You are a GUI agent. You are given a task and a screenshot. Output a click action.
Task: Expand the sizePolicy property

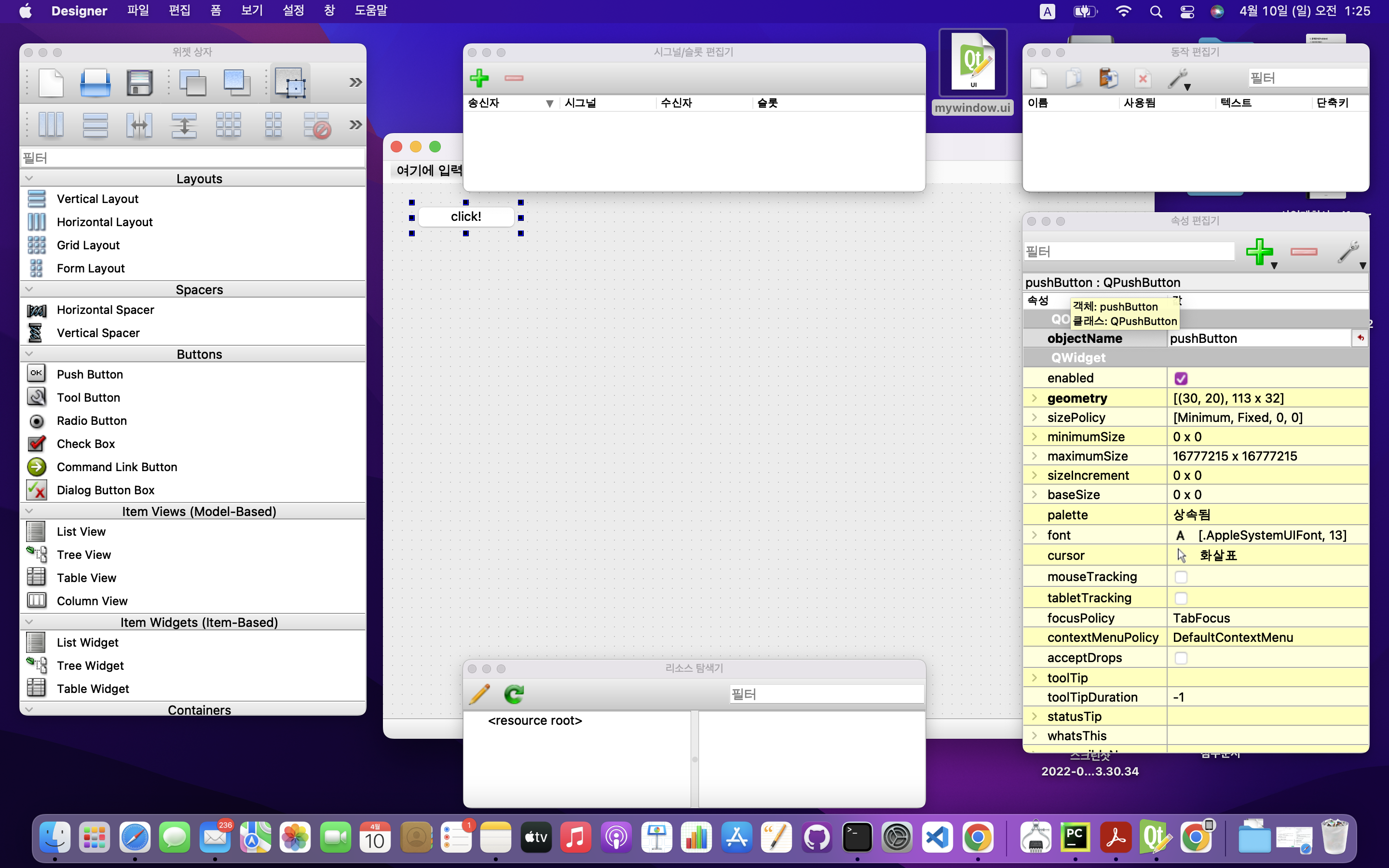pyautogui.click(x=1035, y=417)
